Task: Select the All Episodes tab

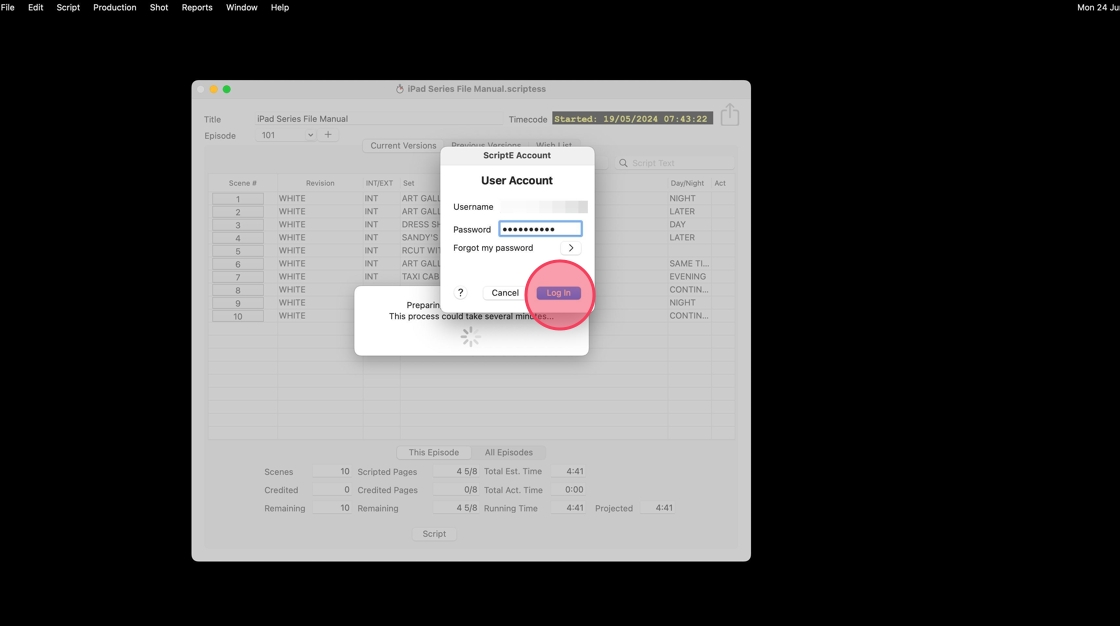Action: pyautogui.click(x=509, y=452)
